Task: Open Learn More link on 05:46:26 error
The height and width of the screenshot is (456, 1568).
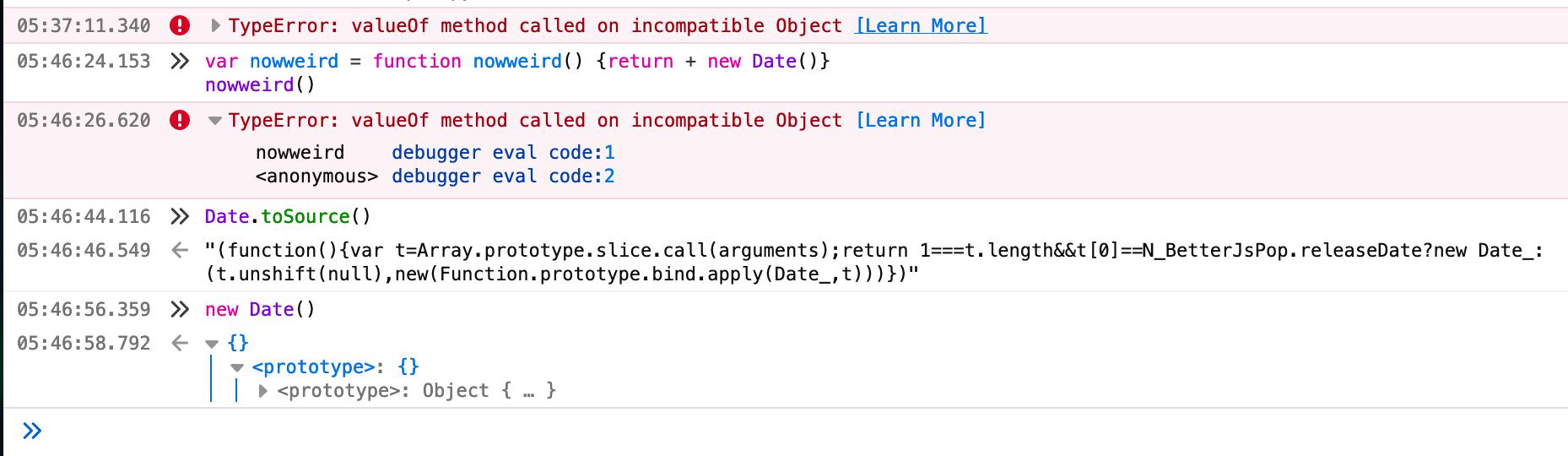Action: pyautogui.click(x=921, y=121)
